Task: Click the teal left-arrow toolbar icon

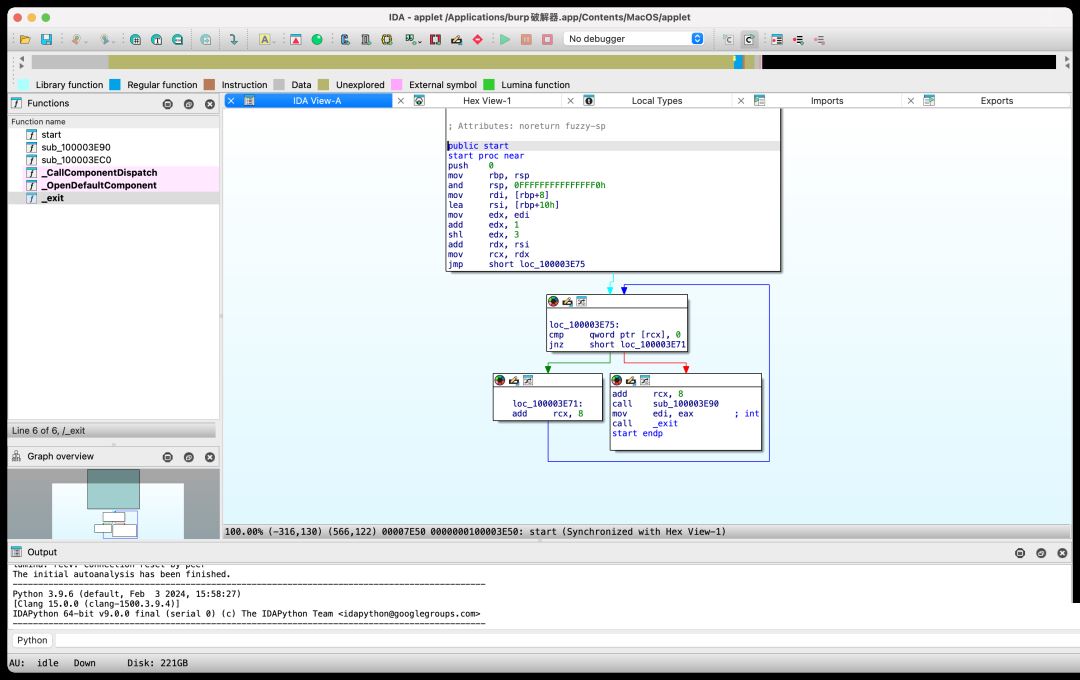Action: tap(178, 39)
